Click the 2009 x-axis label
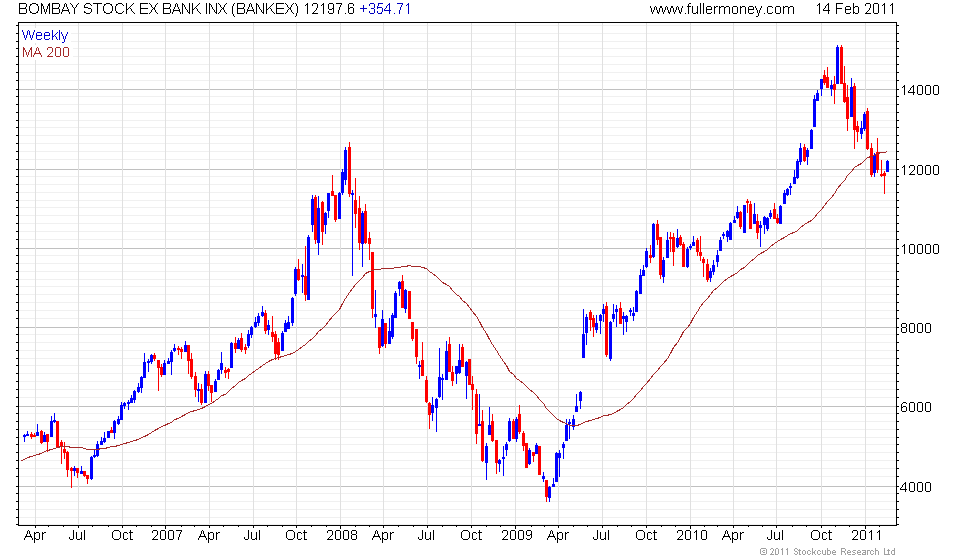The image size is (980, 560). pos(517,536)
